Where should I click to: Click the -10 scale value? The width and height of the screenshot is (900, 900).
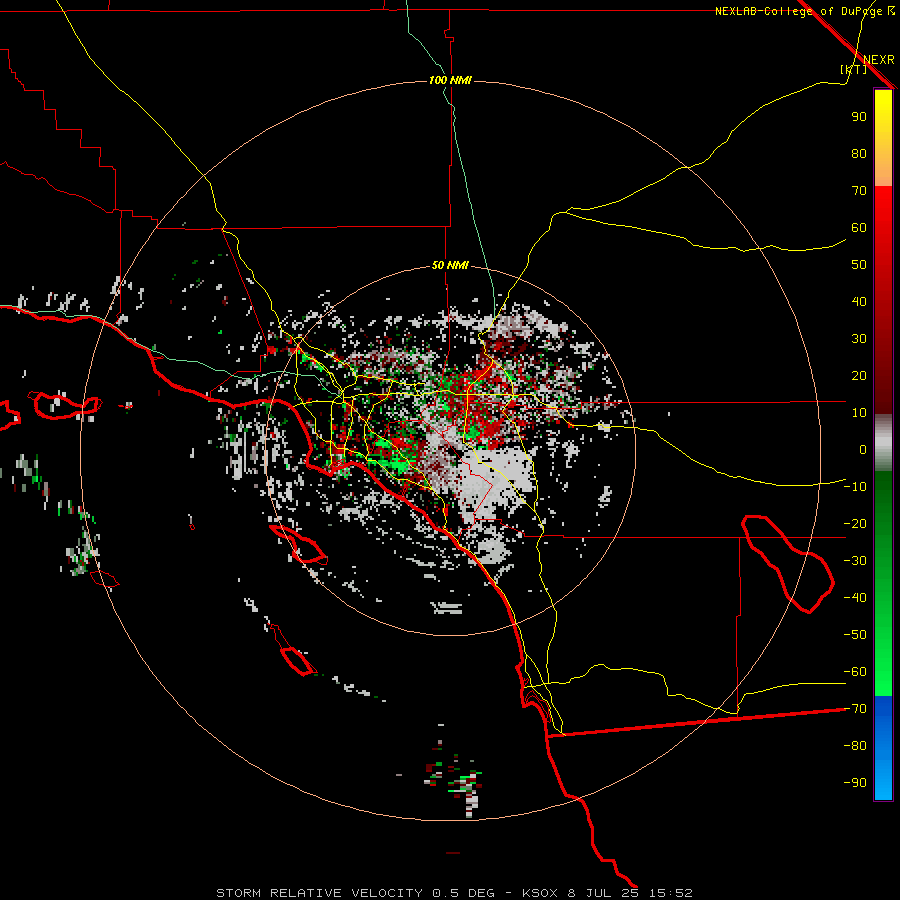coord(855,487)
